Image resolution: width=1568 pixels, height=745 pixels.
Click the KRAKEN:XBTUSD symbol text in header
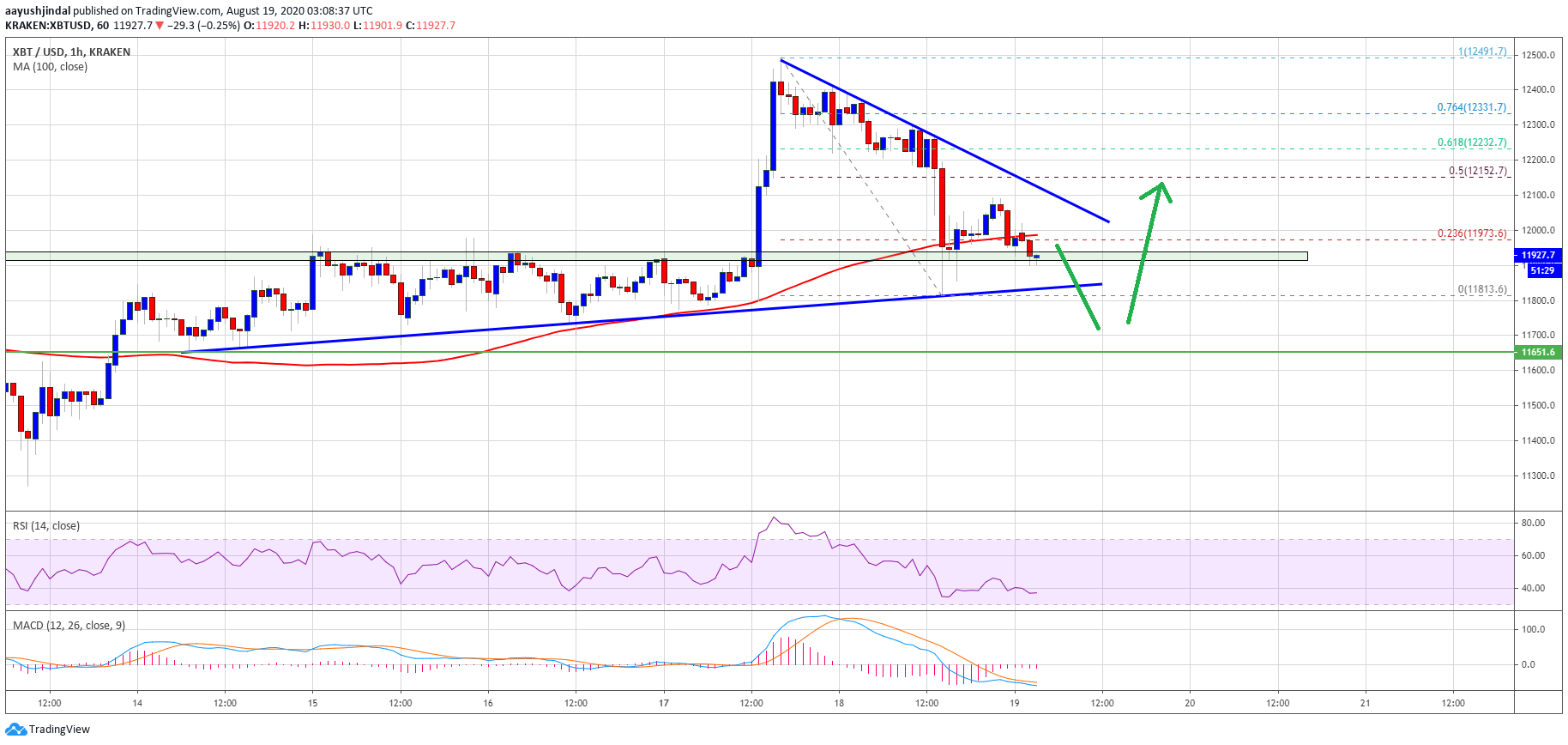coord(49,26)
